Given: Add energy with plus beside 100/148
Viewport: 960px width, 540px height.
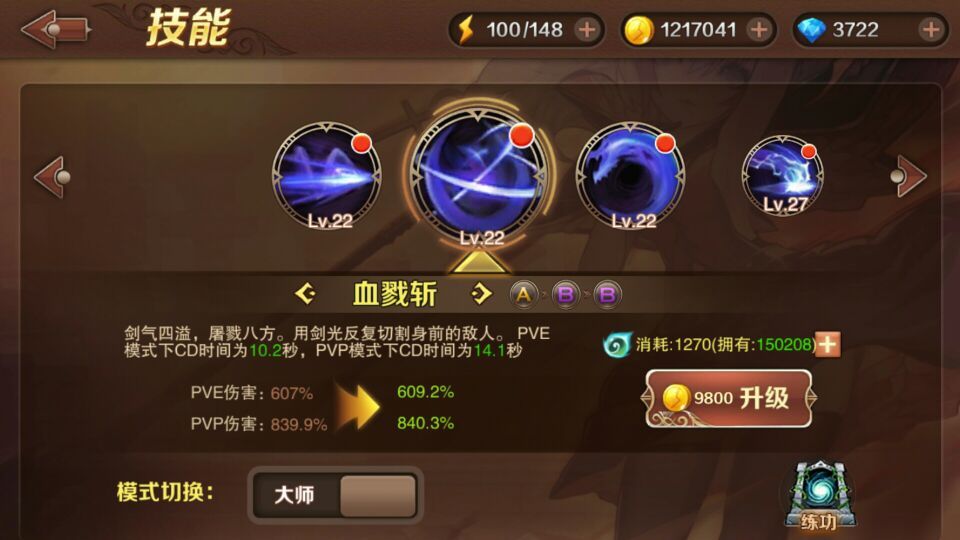Looking at the screenshot, I should click(587, 29).
